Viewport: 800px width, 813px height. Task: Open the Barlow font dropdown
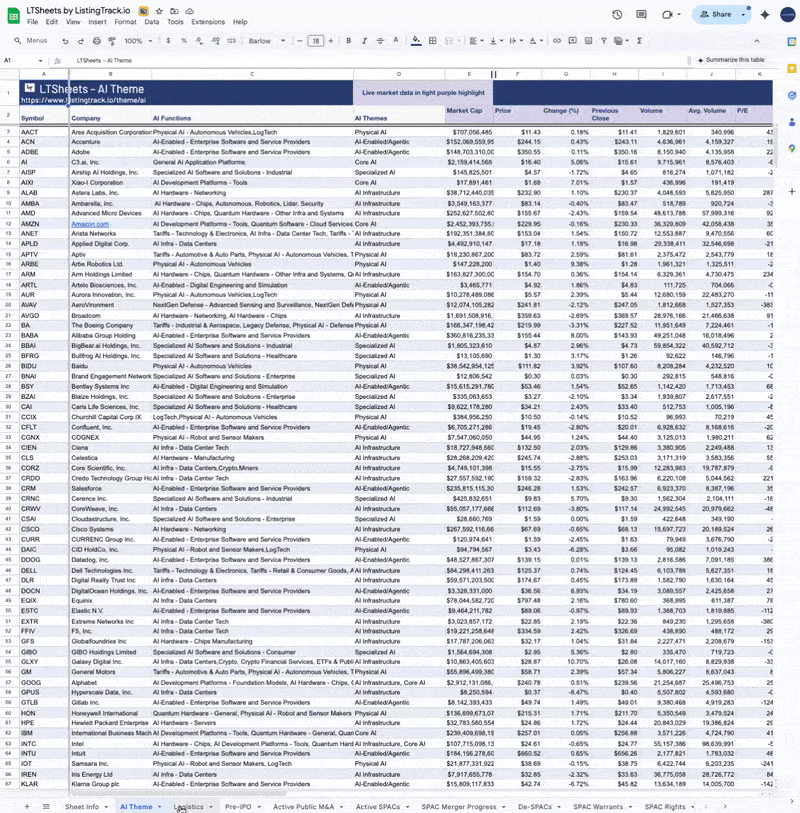[266, 41]
